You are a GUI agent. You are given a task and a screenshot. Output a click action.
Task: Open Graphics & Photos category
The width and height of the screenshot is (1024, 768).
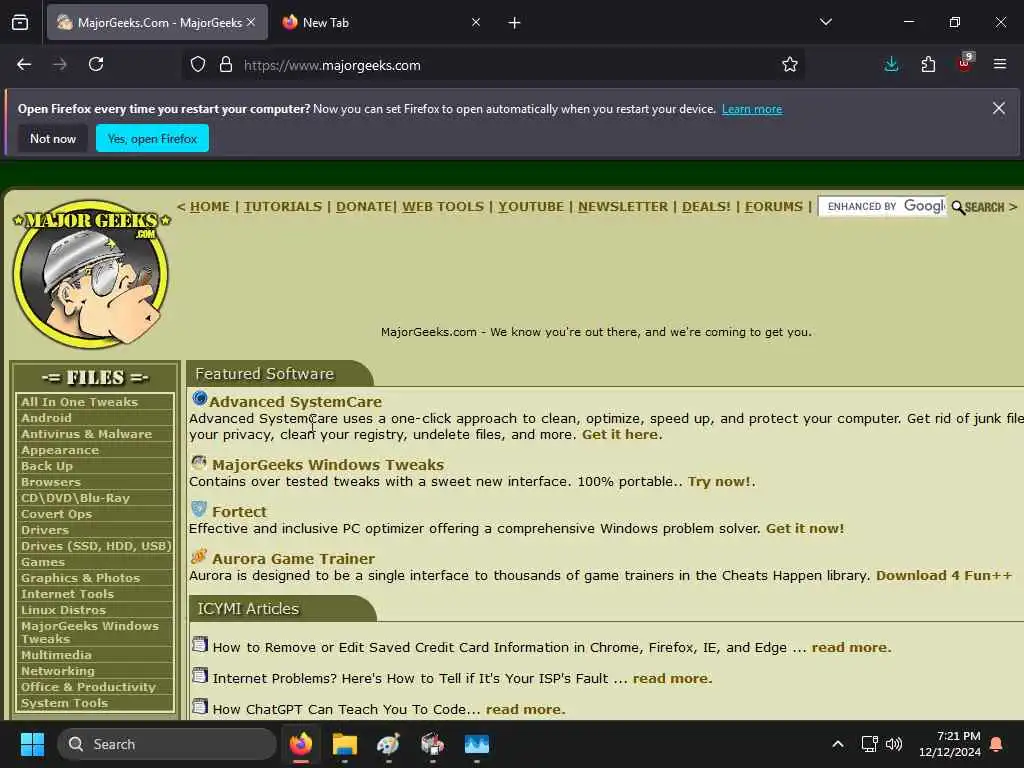point(80,578)
